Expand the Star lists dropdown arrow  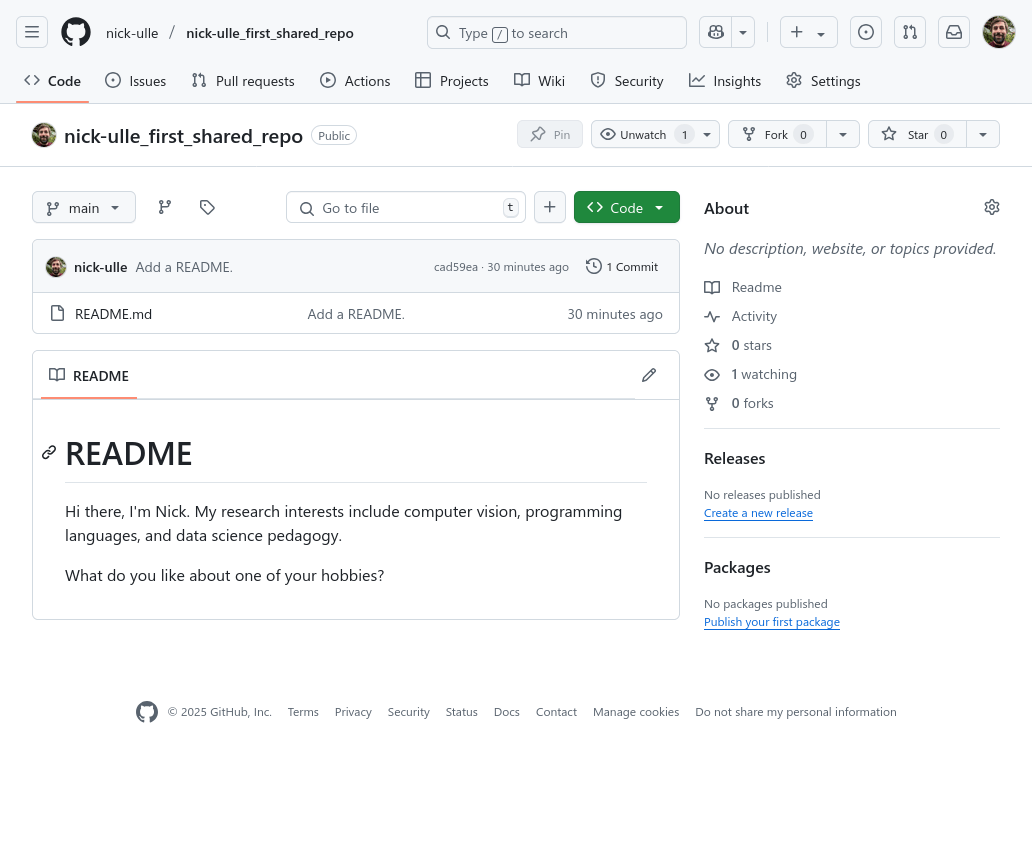click(x=983, y=134)
